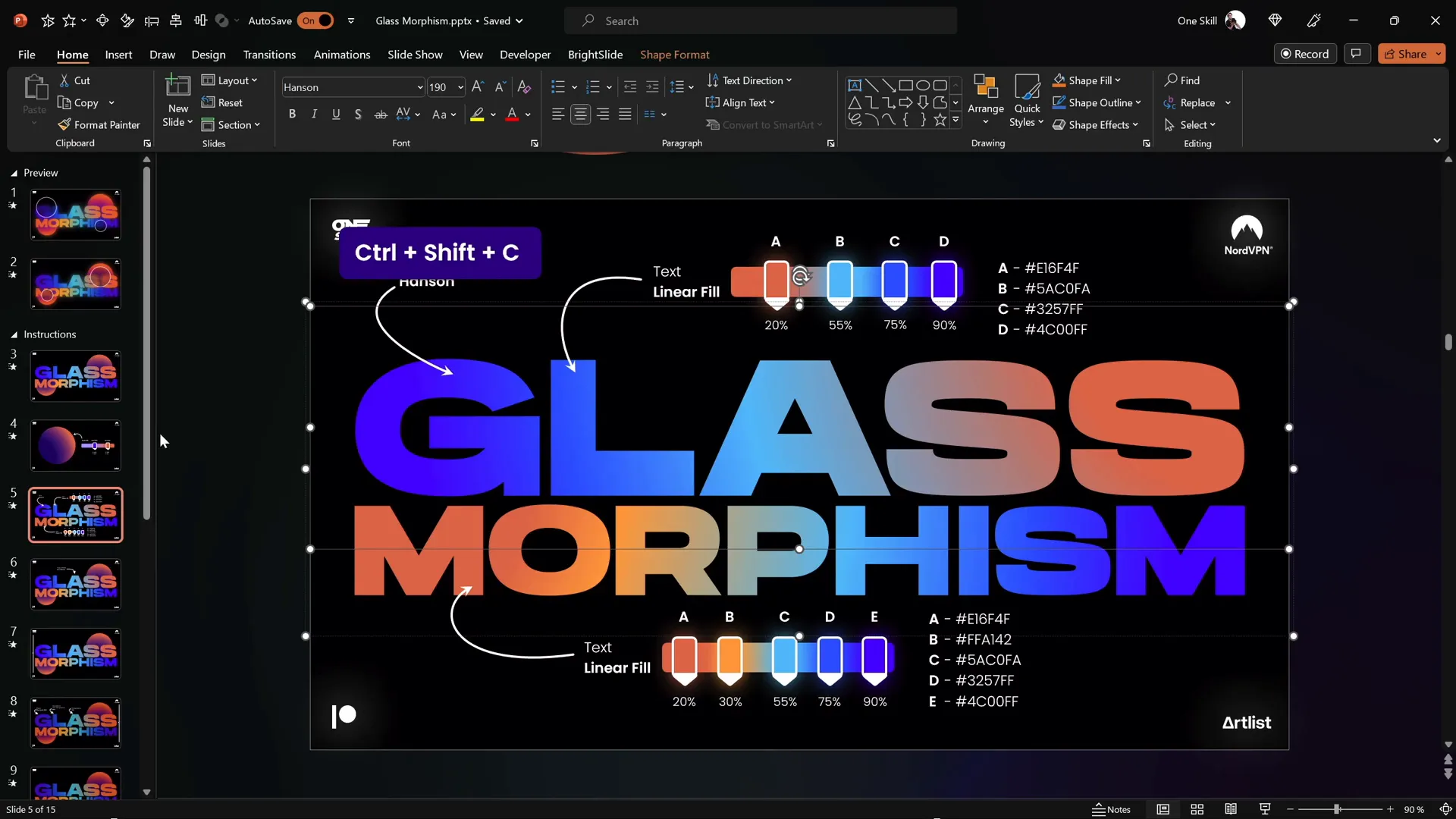Image resolution: width=1456 pixels, height=819 pixels.
Task: Apply bold formatting to selected text
Action: (x=292, y=114)
